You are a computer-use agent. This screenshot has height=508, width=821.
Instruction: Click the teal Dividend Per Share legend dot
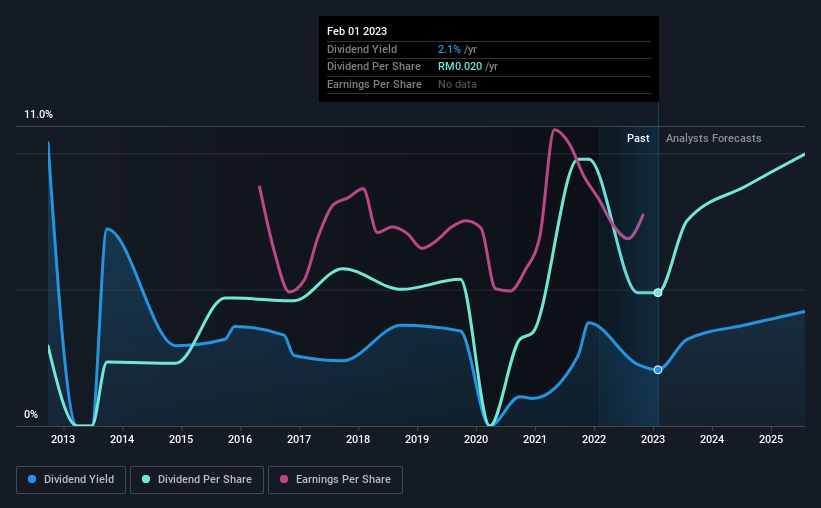(146, 479)
